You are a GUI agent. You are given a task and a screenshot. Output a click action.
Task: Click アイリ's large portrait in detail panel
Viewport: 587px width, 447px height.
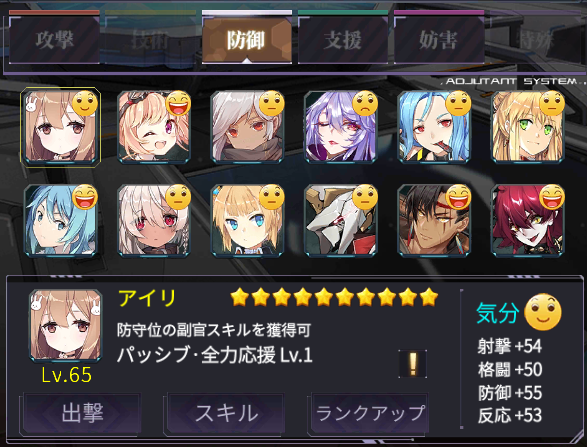(66, 326)
